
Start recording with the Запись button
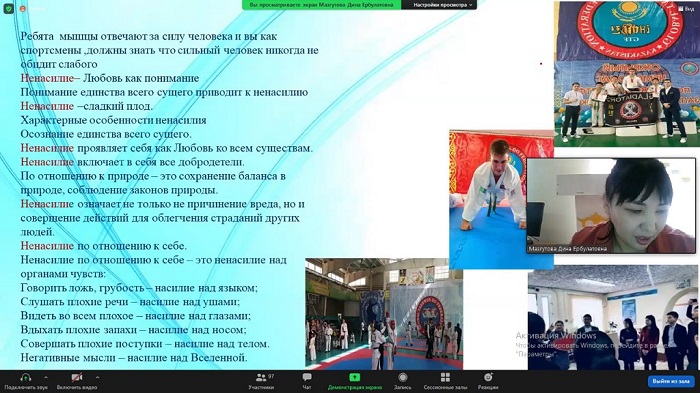click(403, 381)
